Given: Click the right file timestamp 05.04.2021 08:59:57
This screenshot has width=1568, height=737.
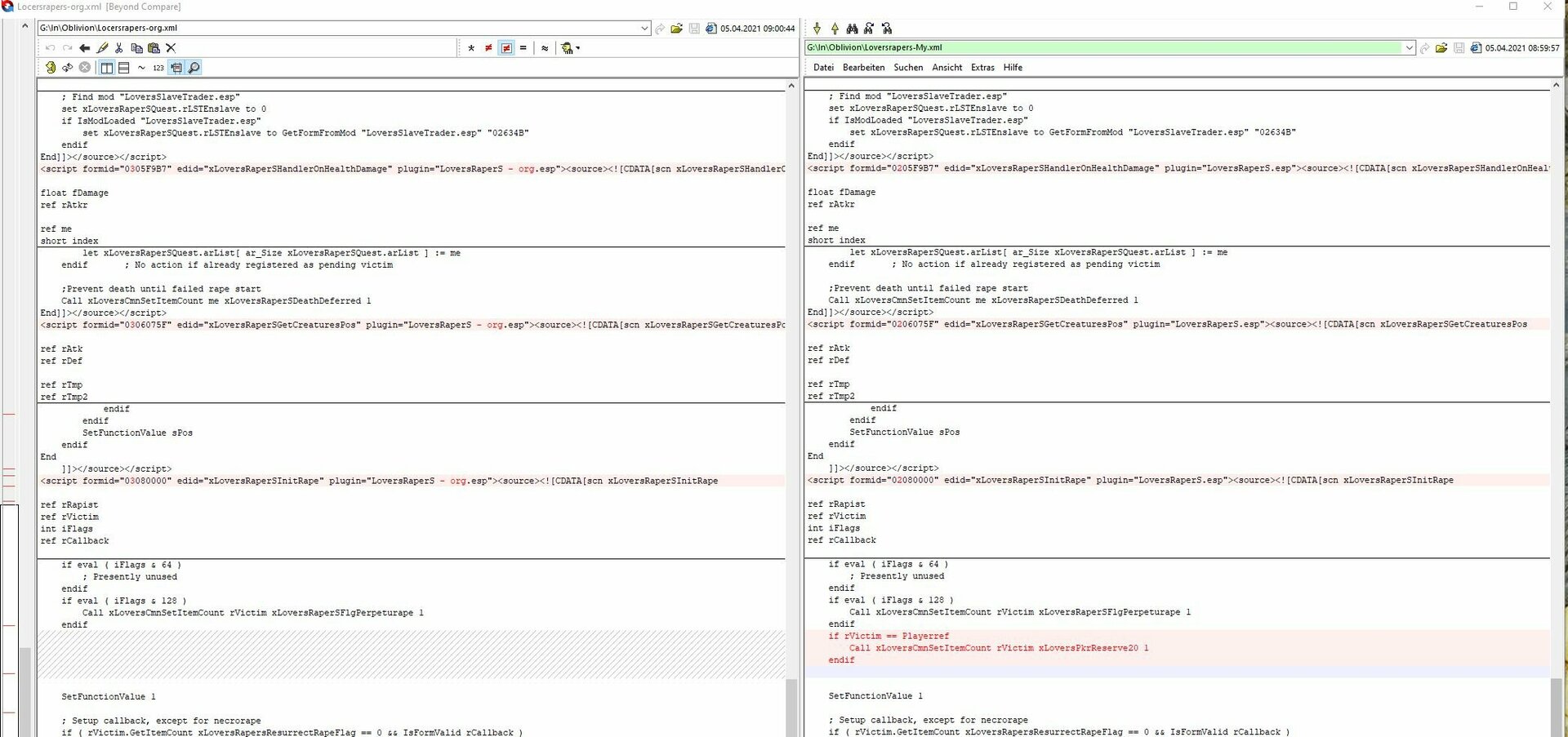Looking at the screenshot, I should (x=1522, y=48).
